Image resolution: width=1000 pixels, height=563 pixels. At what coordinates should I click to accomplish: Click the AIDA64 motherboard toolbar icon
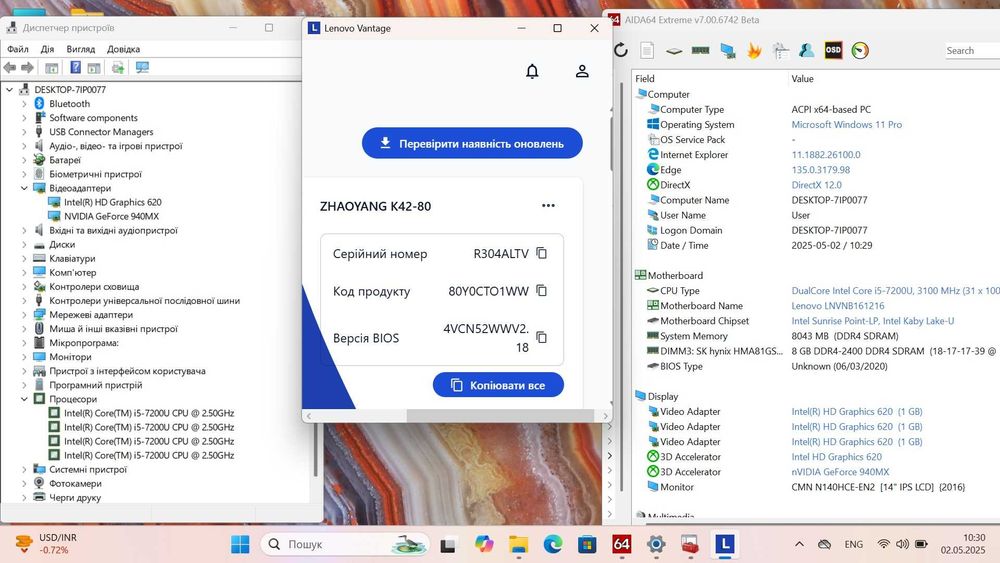coord(674,50)
